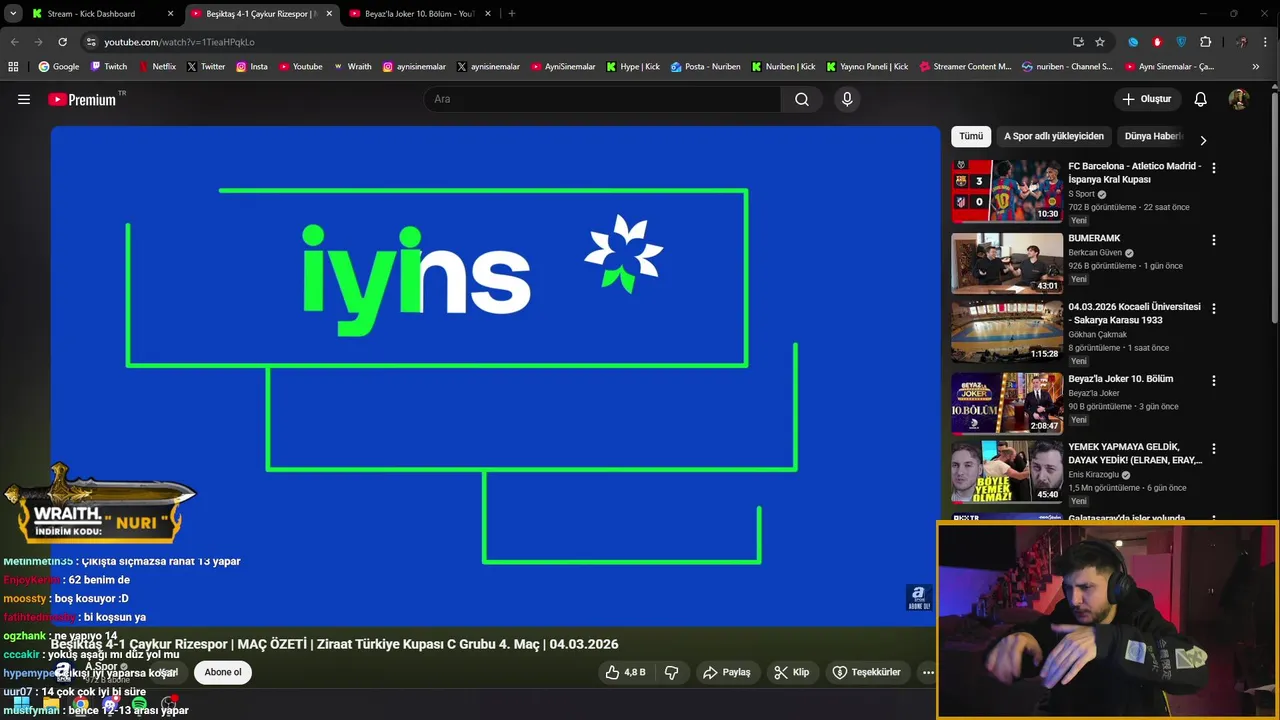The image size is (1280, 720).
Task: Open more actions for FC Barcelona video
Action: pos(1214,168)
